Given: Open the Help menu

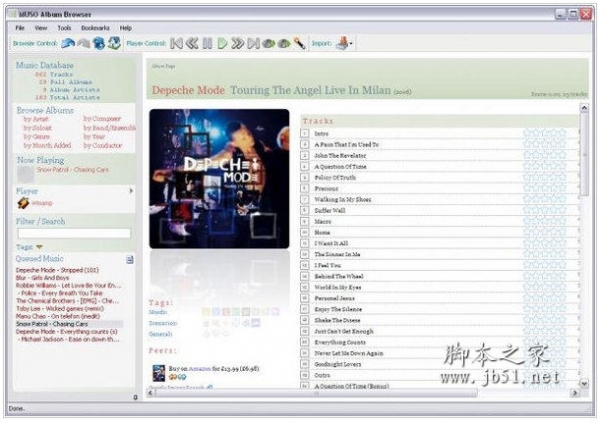Looking at the screenshot, I should (x=126, y=28).
